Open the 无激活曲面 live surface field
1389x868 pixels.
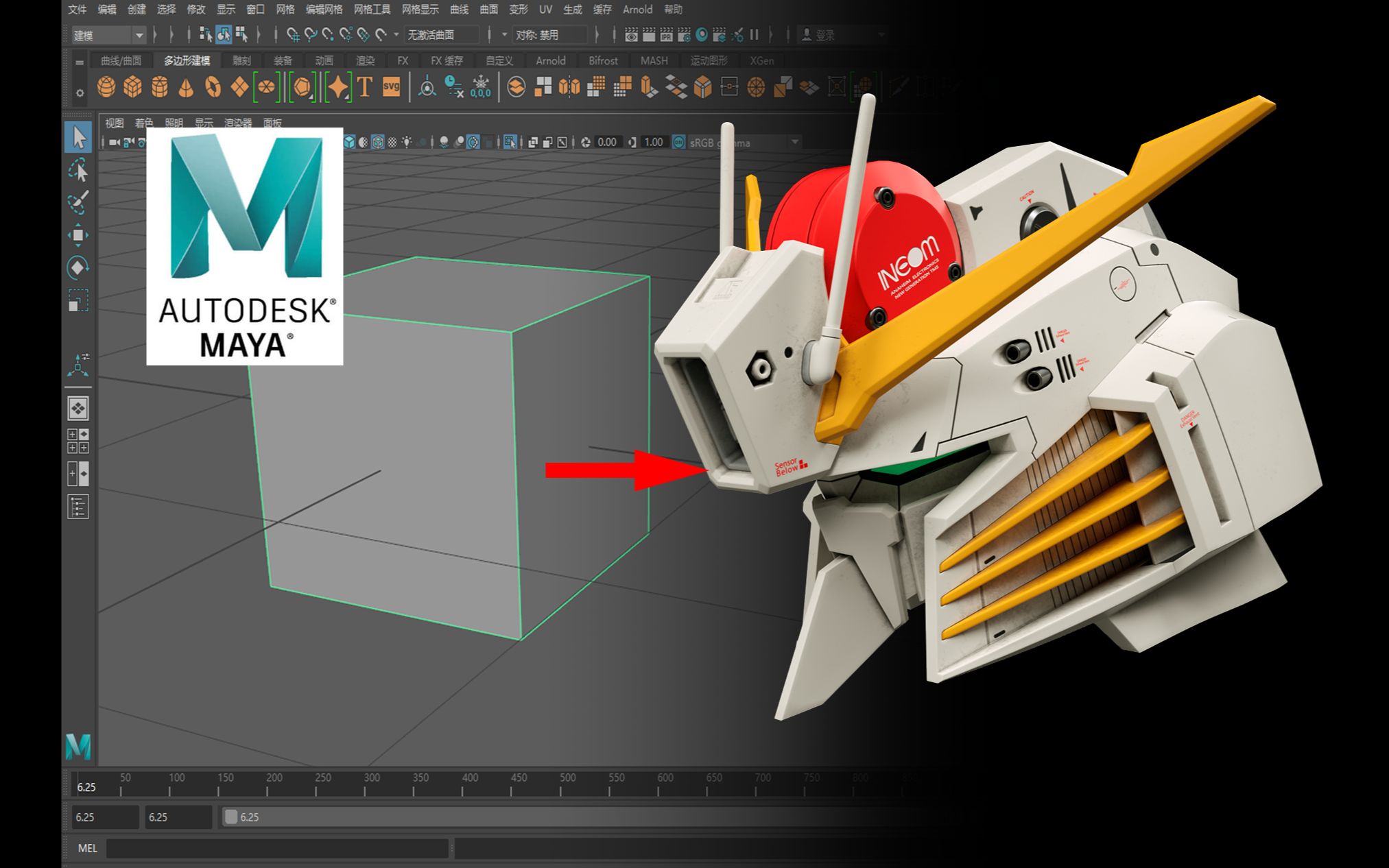[442, 34]
